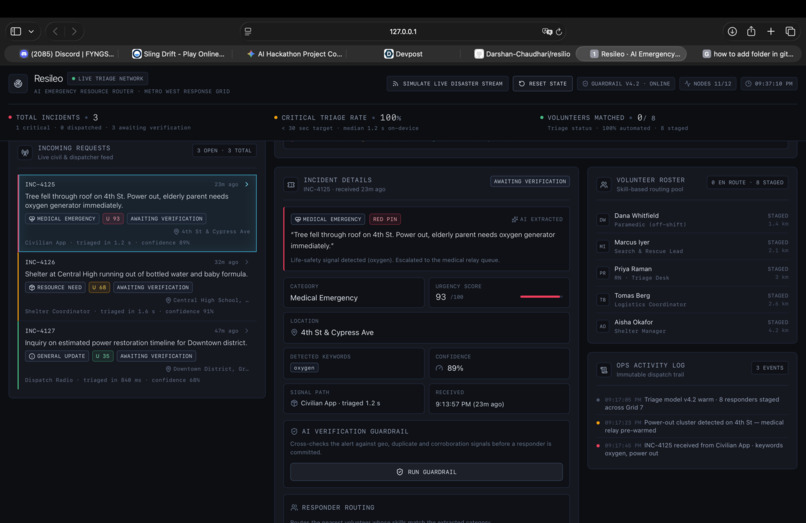Click the Volunteer Roster panel icon

pos(604,185)
